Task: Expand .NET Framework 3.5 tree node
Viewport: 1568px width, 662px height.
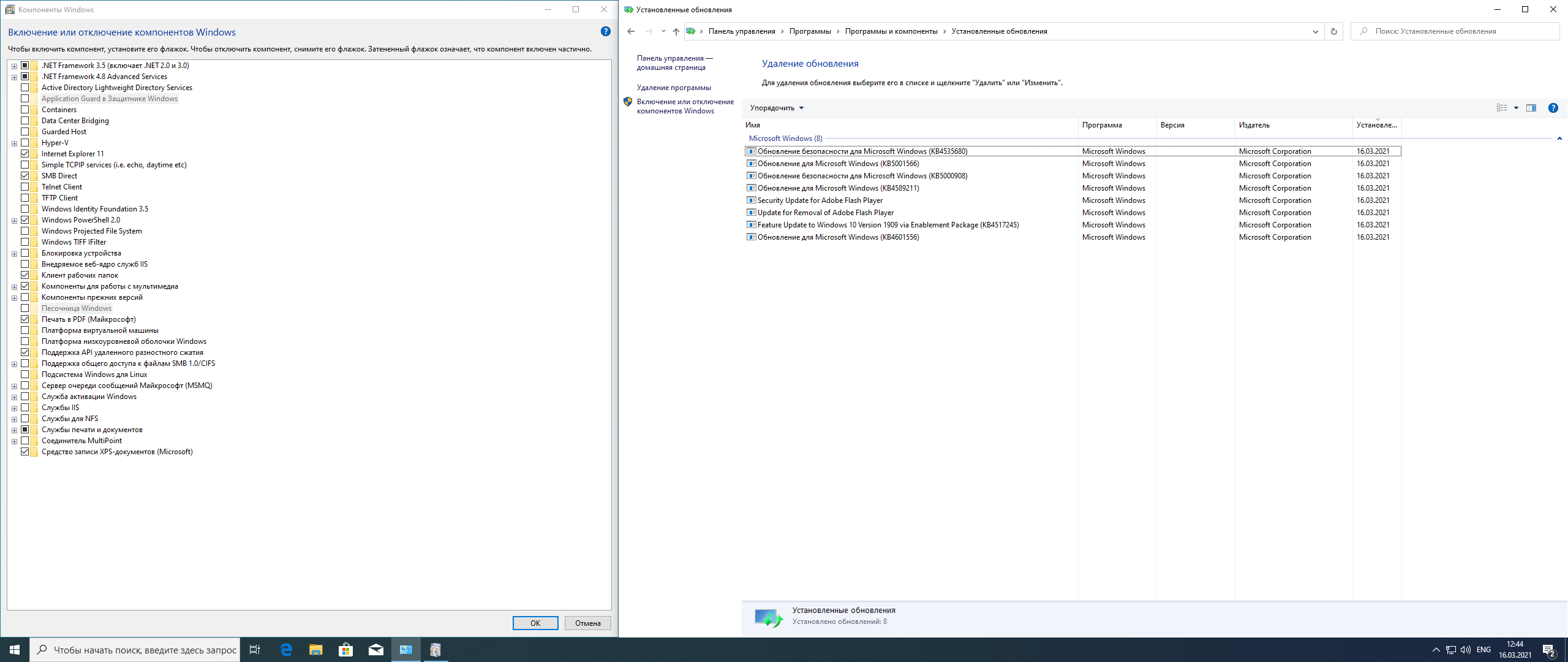Action: tap(14, 66)
